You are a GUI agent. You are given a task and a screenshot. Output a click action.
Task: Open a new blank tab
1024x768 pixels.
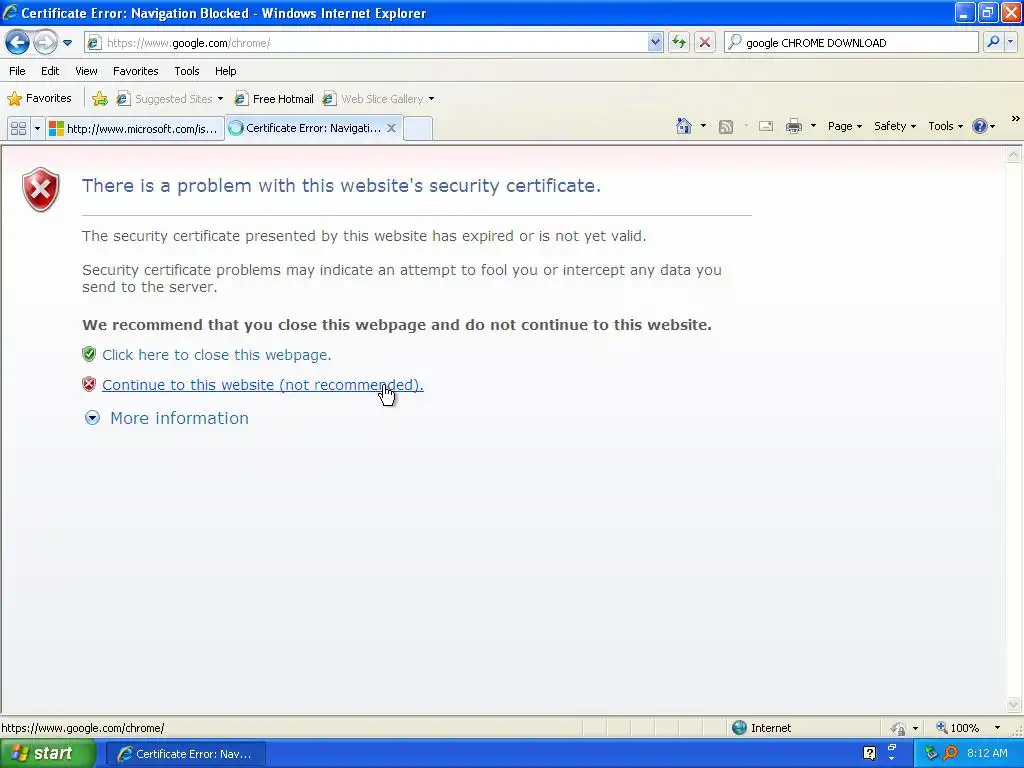pyautogui.click(x=418, y=128)
